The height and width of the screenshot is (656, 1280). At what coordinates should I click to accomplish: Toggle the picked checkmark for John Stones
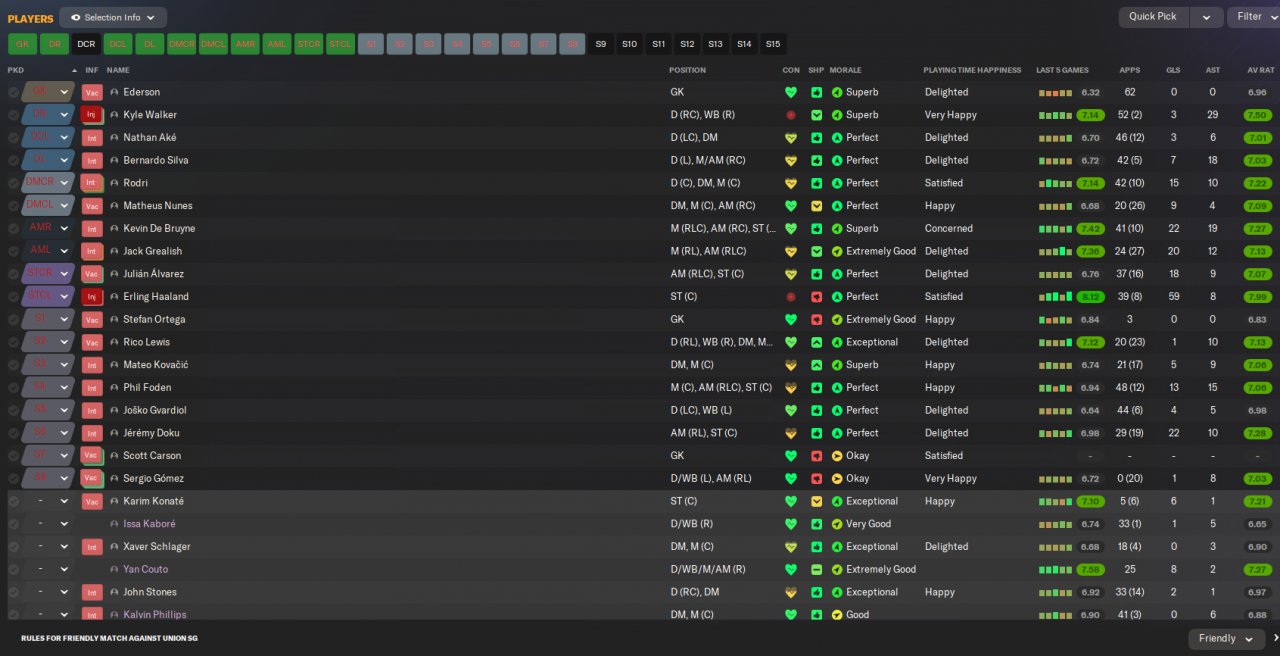point(13,592)
